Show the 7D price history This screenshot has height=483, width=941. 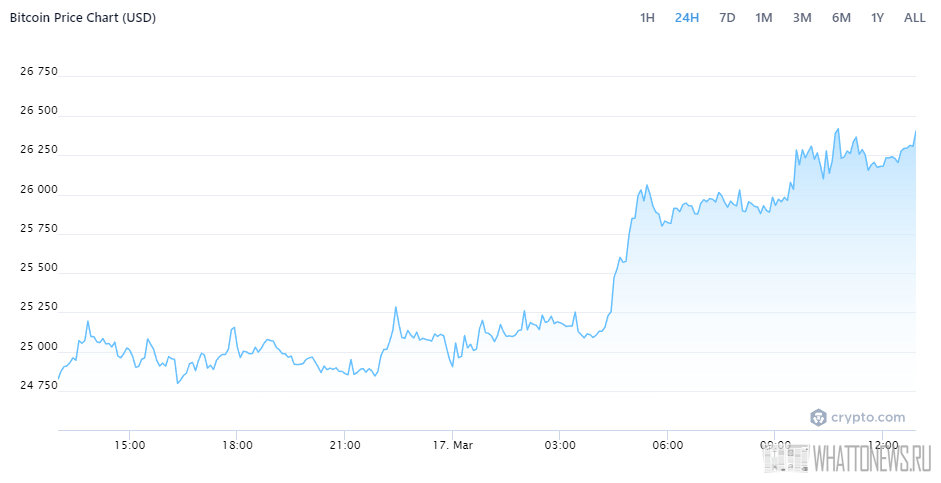tap(727, 17)
